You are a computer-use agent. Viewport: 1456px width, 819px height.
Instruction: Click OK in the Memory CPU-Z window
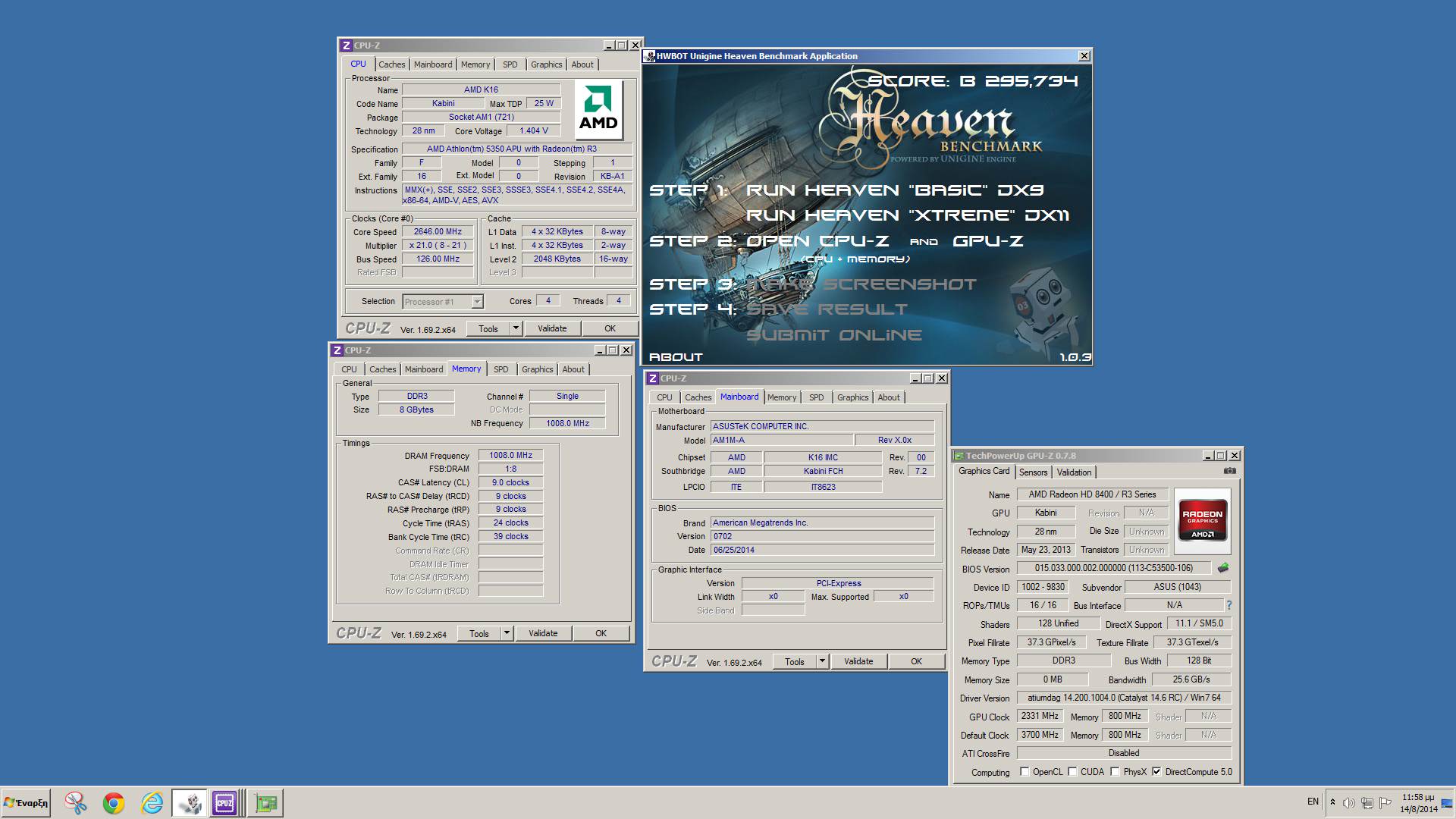601,633
